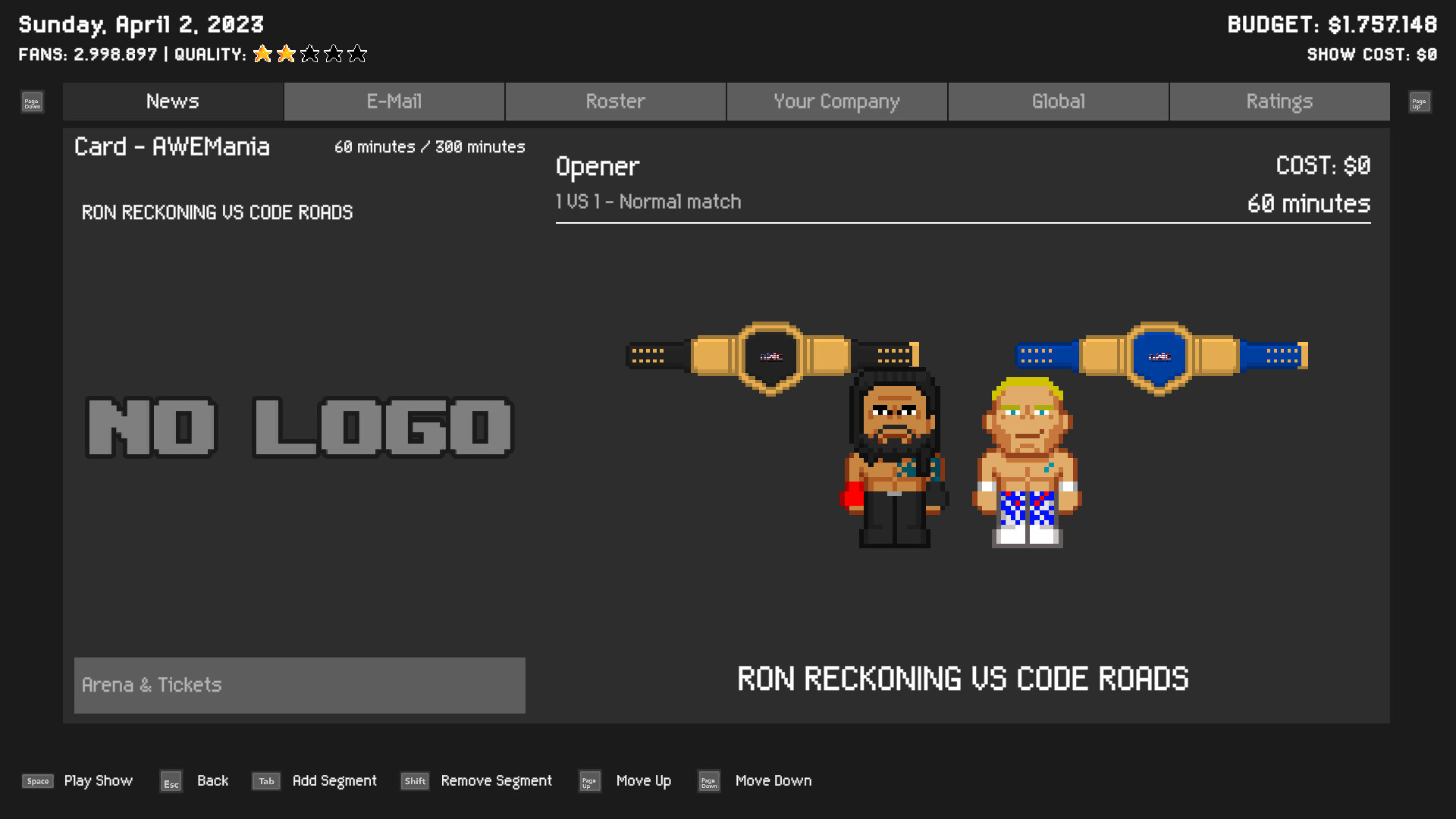Viewport: 1456px width, 819px height.
Task: Switch to the Roster tab
Action: 615,101
